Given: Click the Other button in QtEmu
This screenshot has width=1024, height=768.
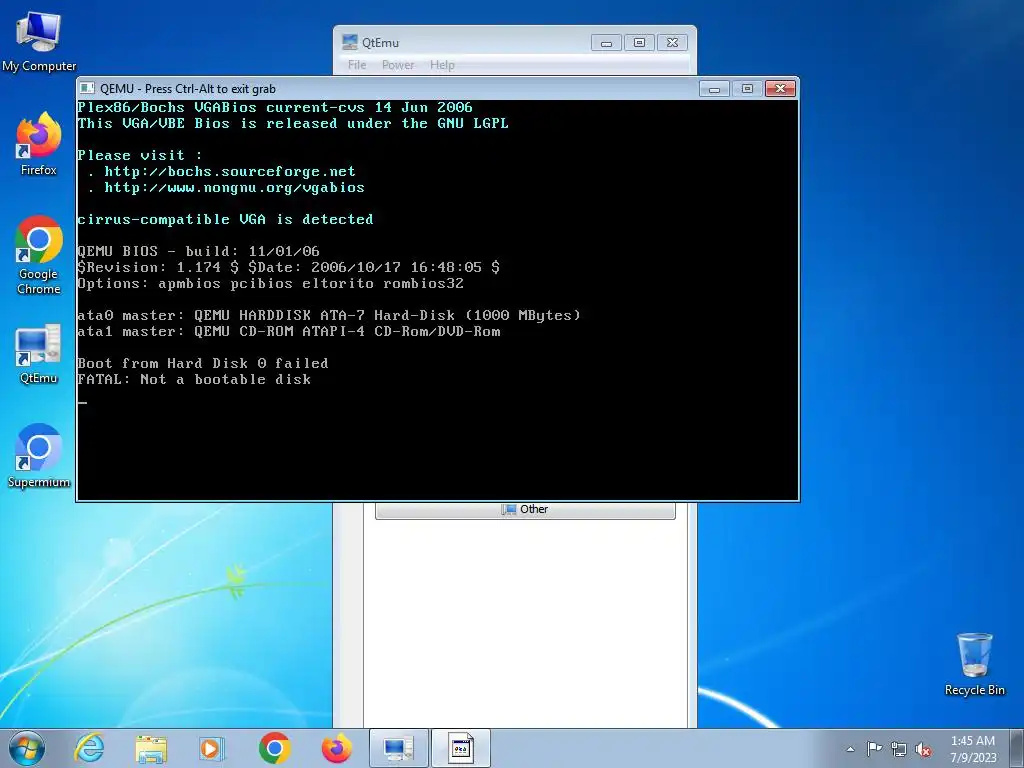Looking at the screenshot, I should [x=525, y=510].
